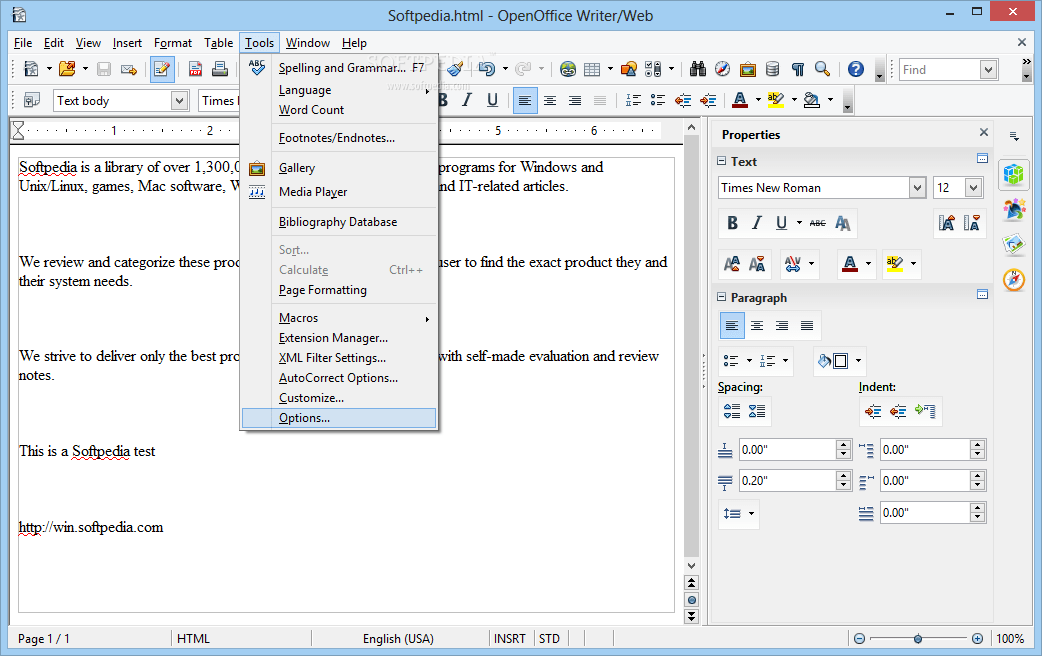Open the sidebar Styles and Formatting deck icon
The height and width of the screenshot is (656, 1042).
click(1014, 209)
